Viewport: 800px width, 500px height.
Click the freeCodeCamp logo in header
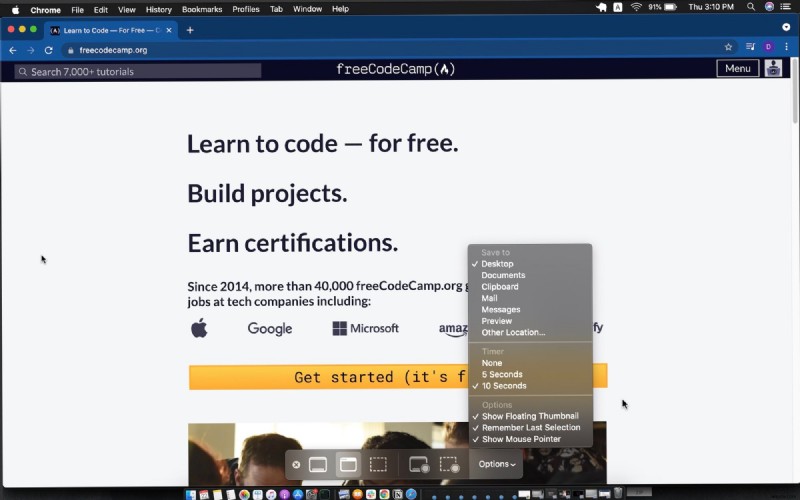click(395, 69)
